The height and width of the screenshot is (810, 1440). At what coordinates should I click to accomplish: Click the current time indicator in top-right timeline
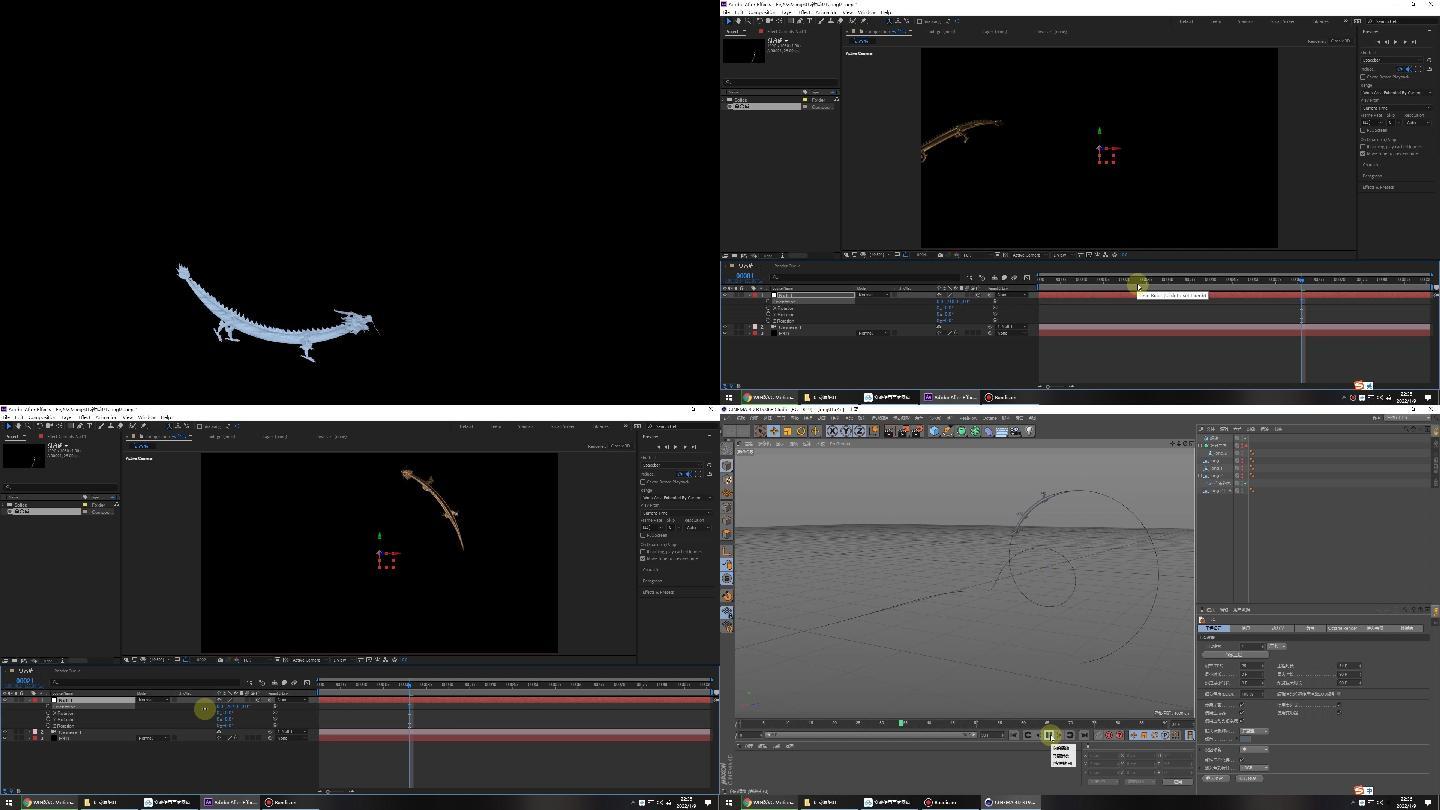(x=1301, y=280)
